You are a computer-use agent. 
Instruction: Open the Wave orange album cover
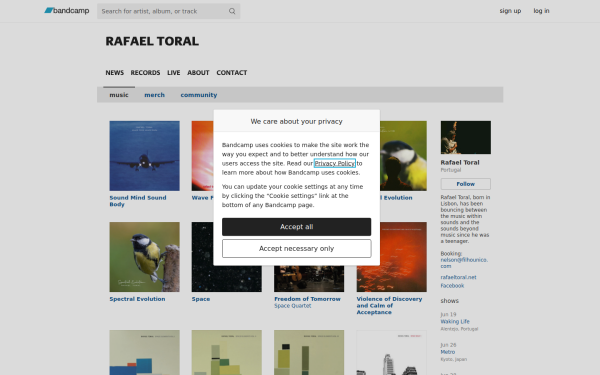click(202, 156)
